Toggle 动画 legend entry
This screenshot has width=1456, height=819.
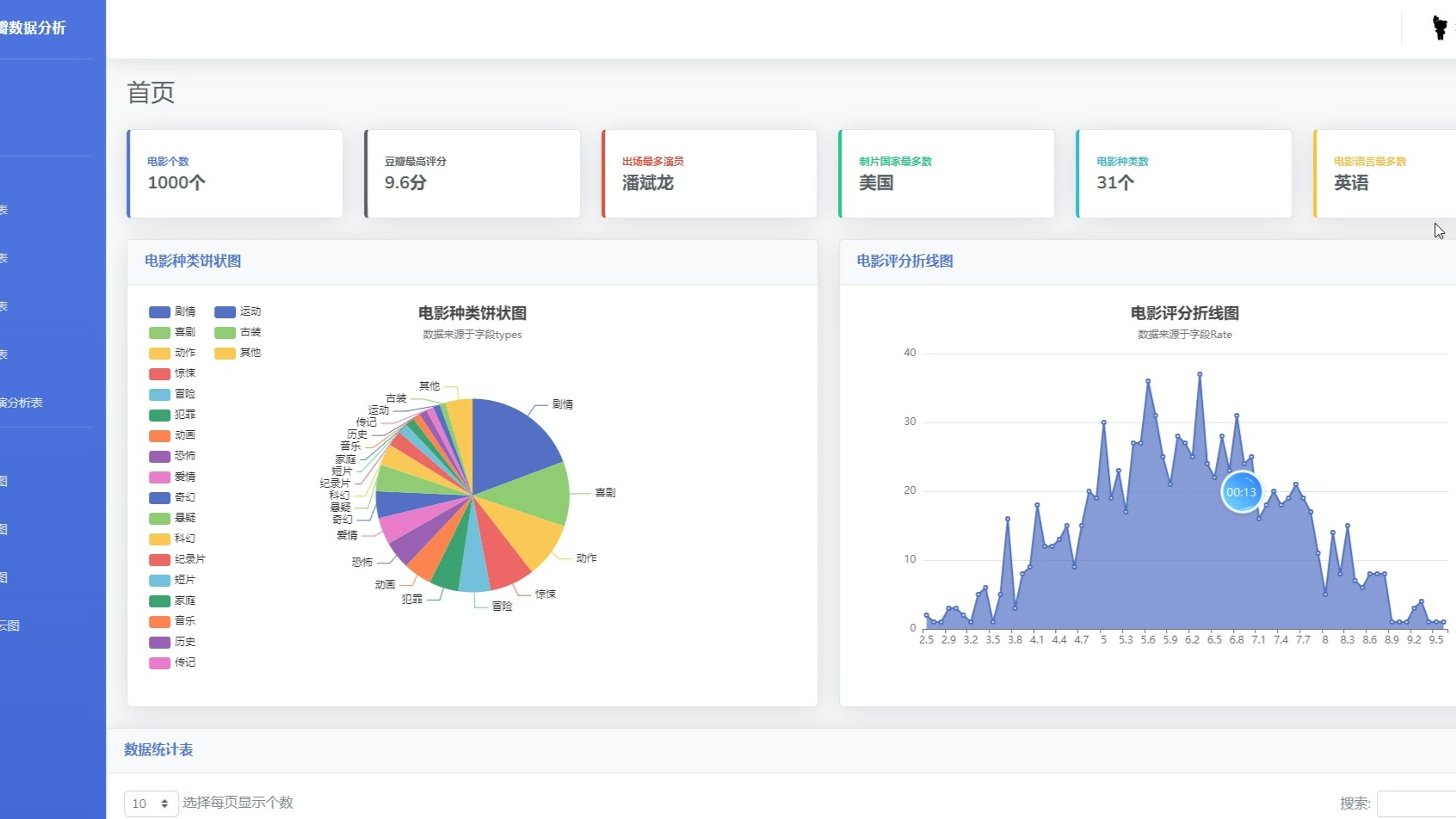coord(172,435)
